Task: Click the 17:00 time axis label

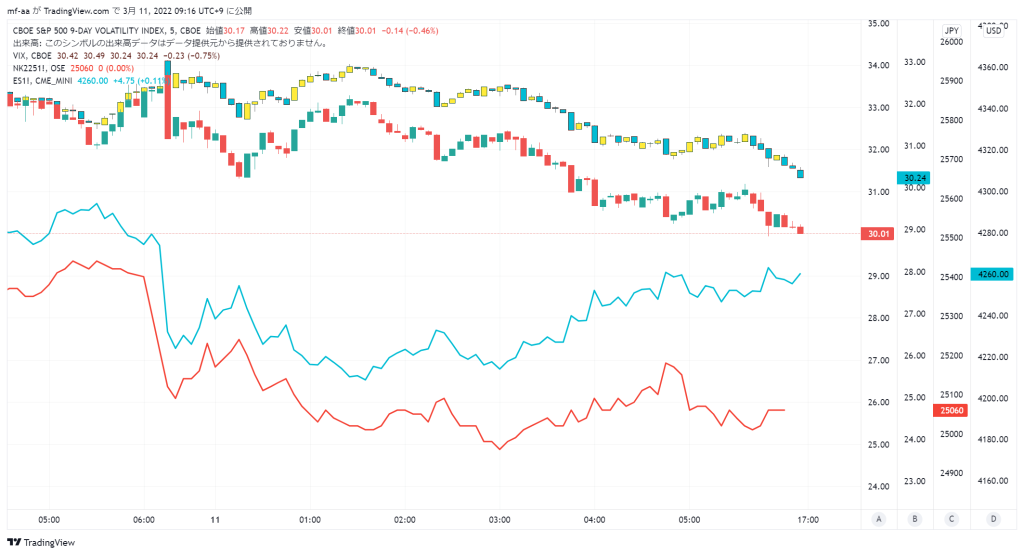Action: 808,520
